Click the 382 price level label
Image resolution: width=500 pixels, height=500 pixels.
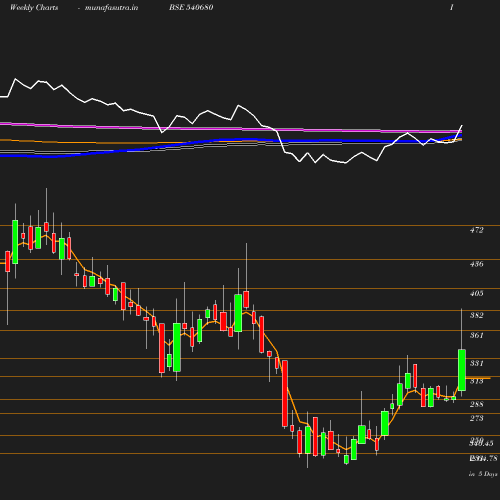pyautogui.click(x=476, y=315)
